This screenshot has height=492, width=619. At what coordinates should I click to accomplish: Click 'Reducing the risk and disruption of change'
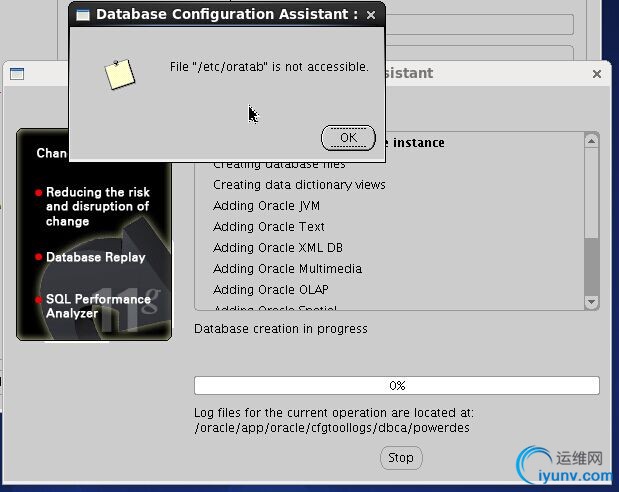click(98, 207)
